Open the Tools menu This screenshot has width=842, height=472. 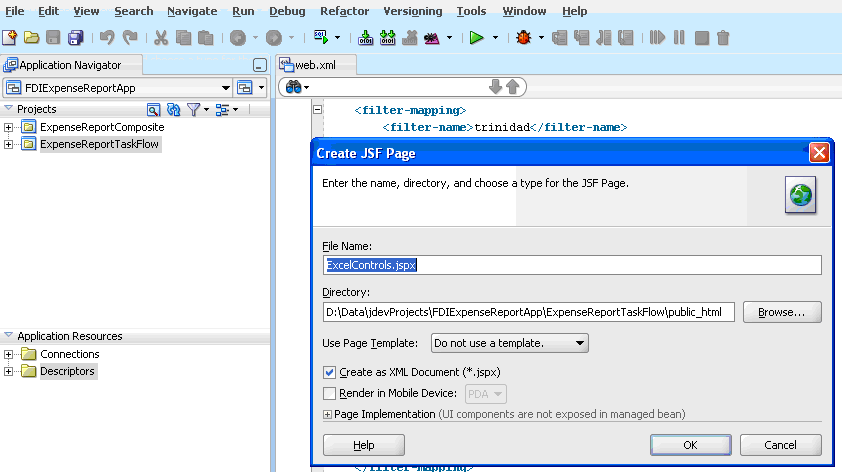[471, 11]
